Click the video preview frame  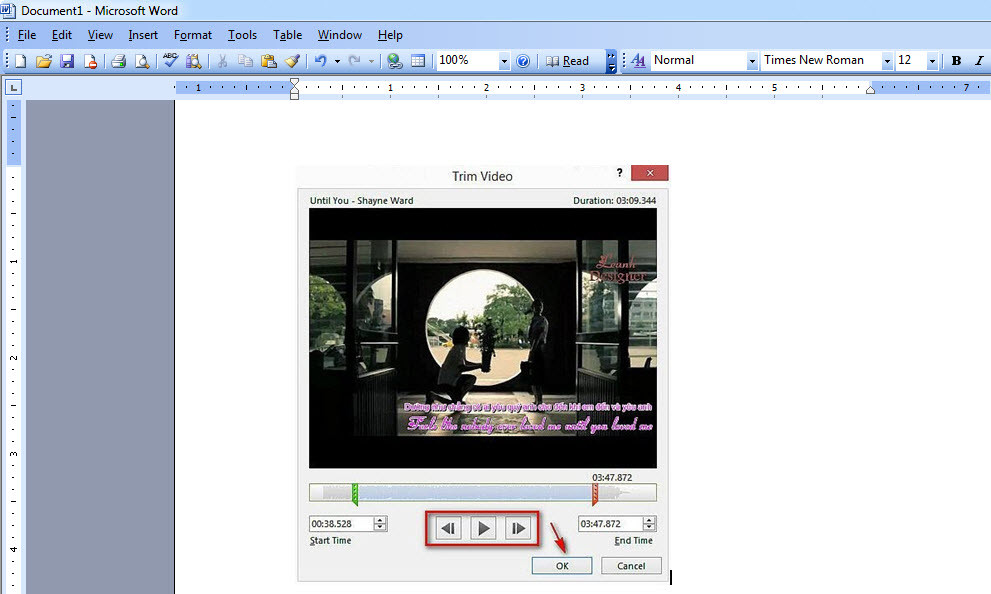[x=483, y=338]
